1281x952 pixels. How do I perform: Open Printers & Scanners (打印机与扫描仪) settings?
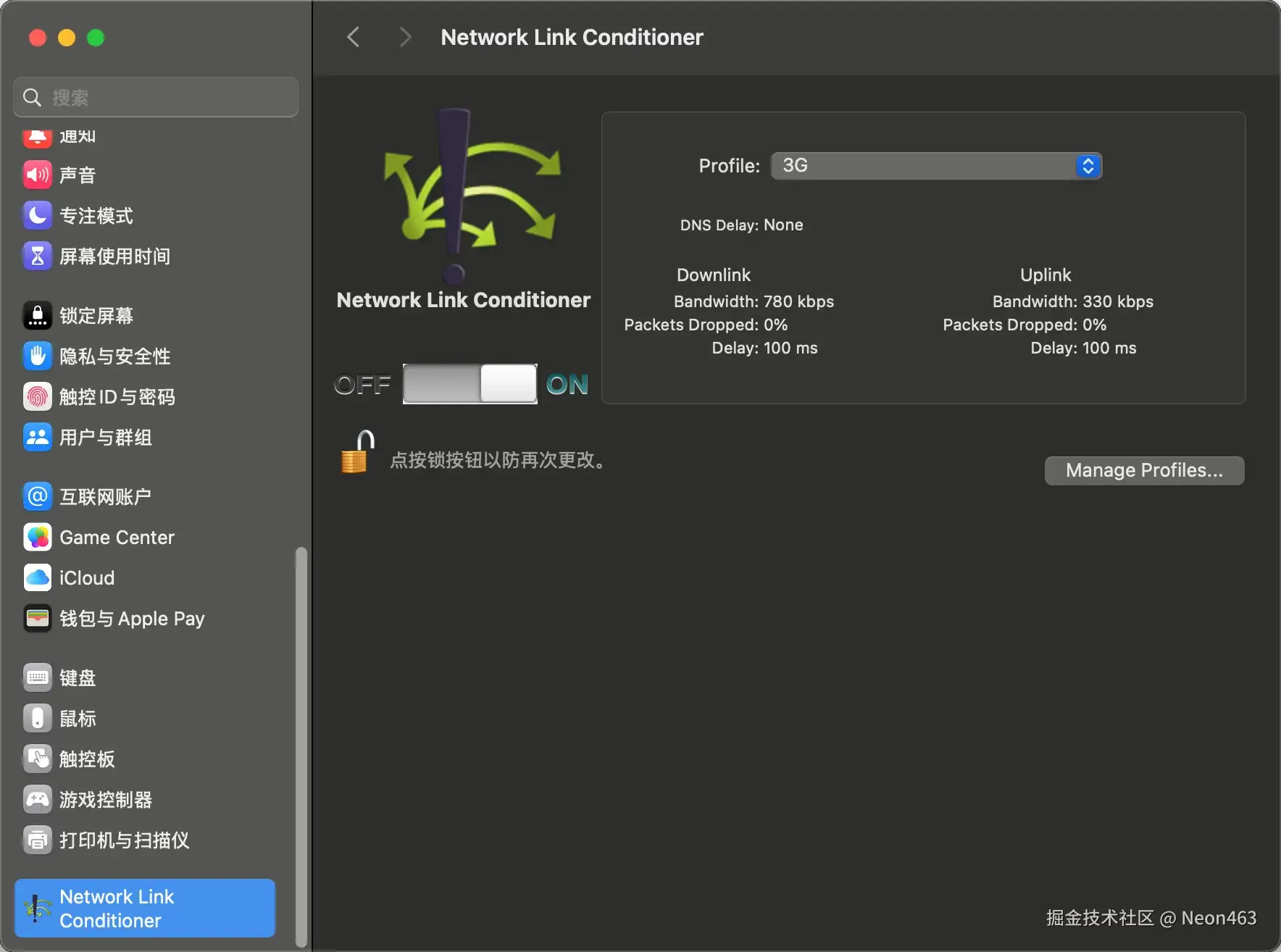145,840
